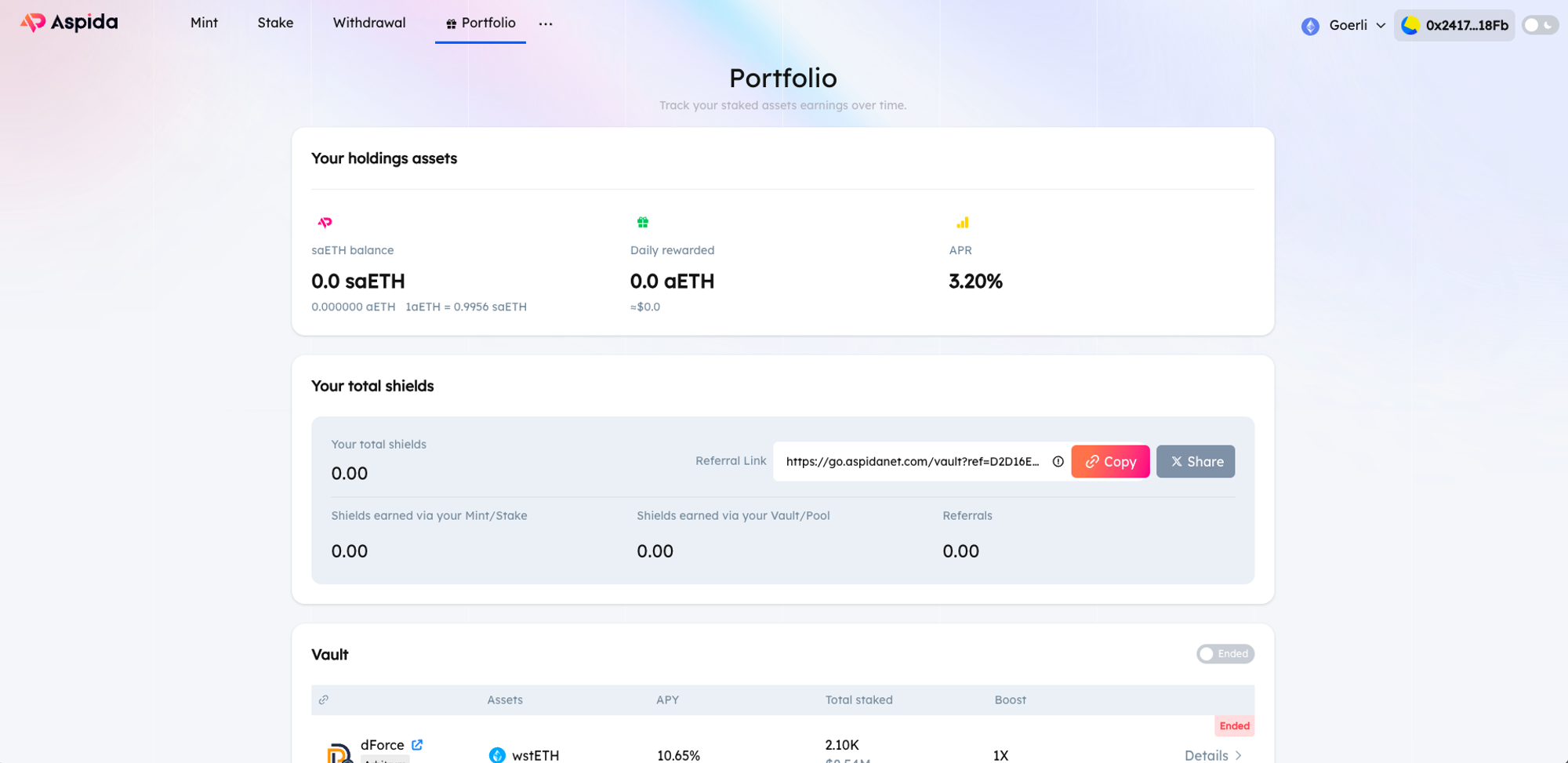Switch to the Withdrawal tab
The image size is (1568, 763).
[369, 23]
